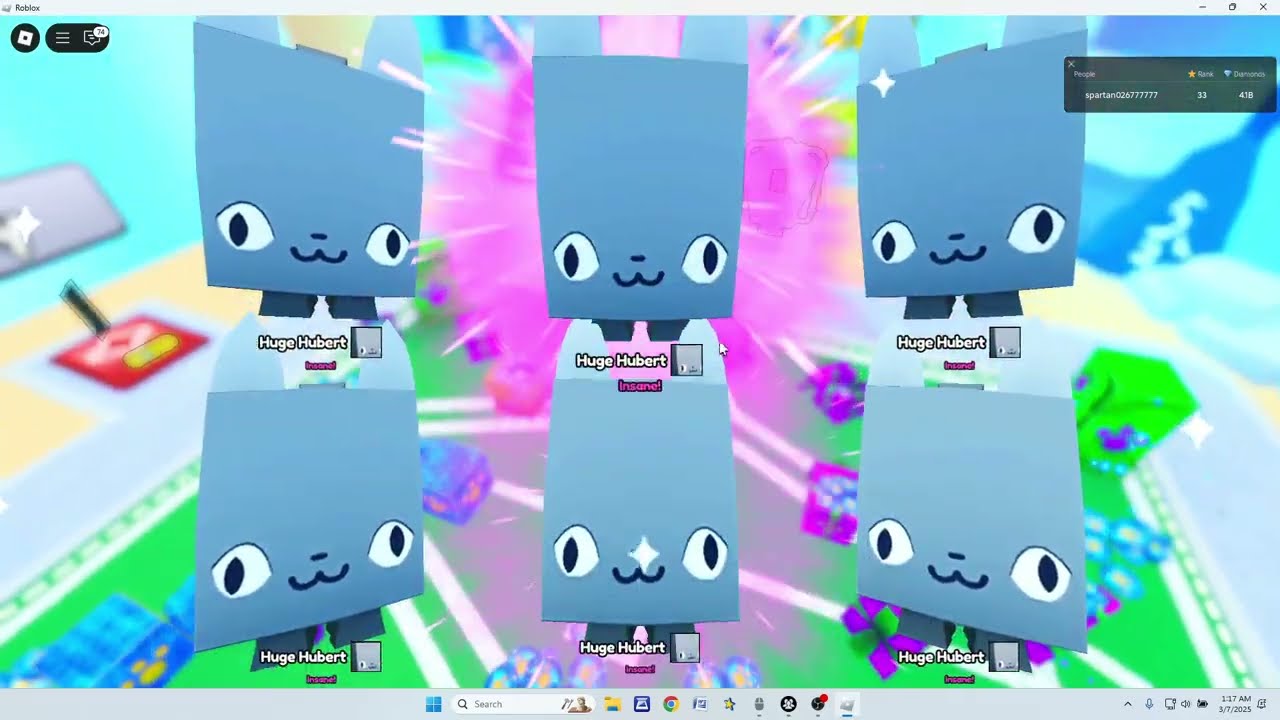Click the rank value "33"

[x=1202, y=95]
